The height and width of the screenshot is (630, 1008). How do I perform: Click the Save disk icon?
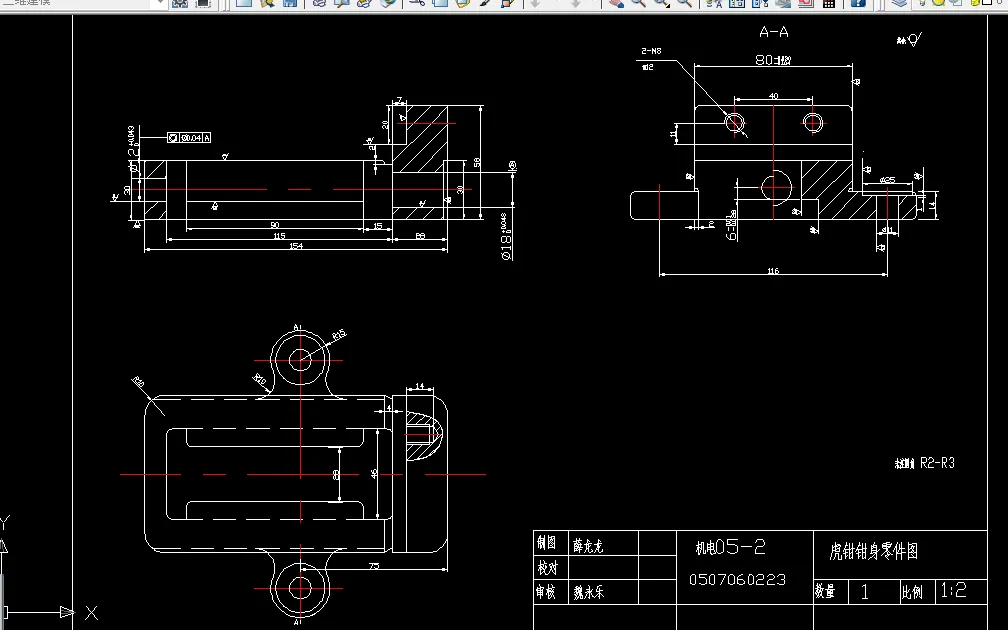pos(290,3)
